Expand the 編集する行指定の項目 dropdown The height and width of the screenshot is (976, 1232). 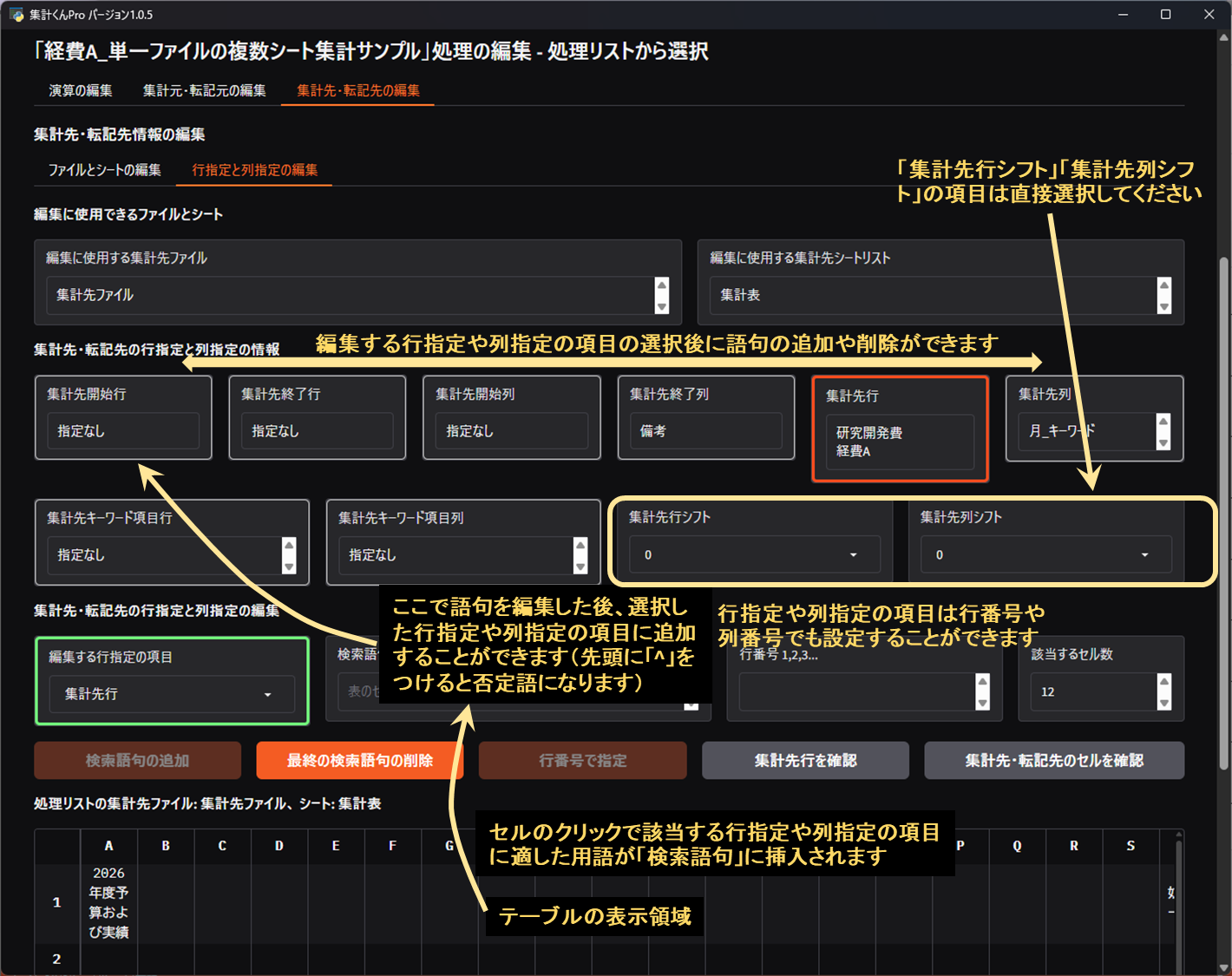(172, 694)
